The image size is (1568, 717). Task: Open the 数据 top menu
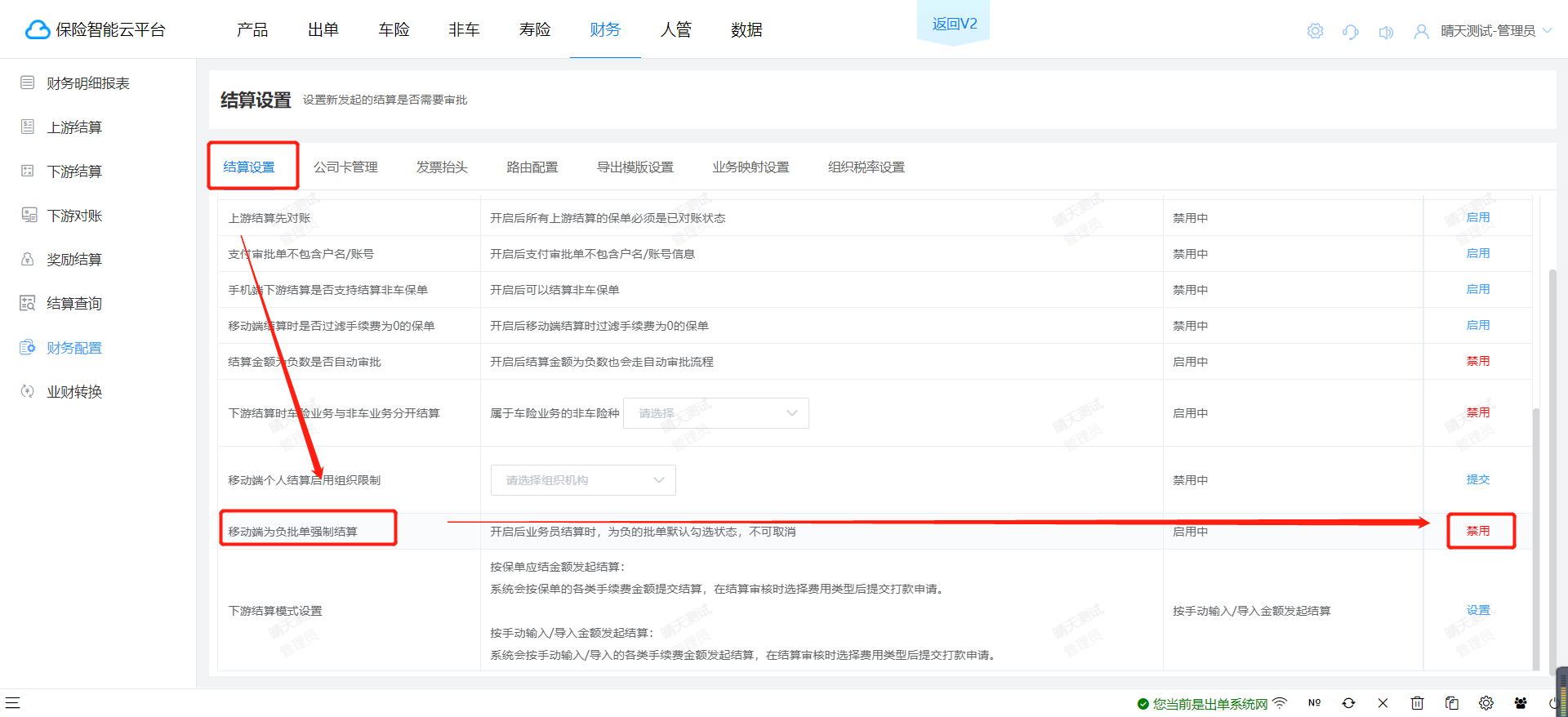click(746, 30)
